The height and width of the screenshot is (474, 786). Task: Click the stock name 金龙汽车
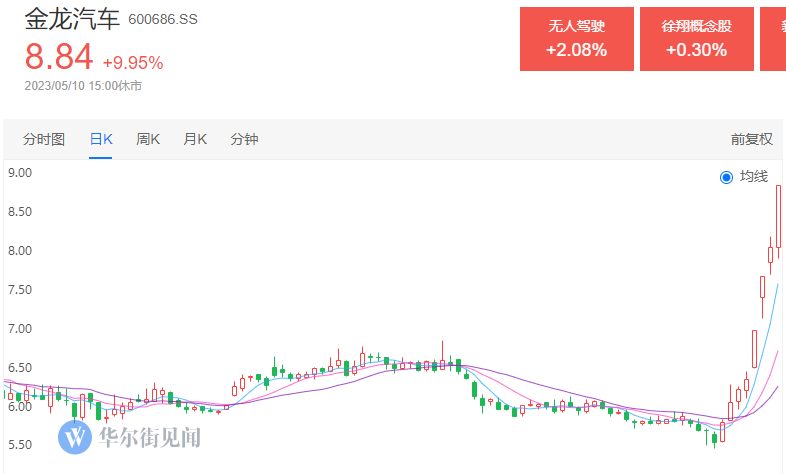pos(72,19)
